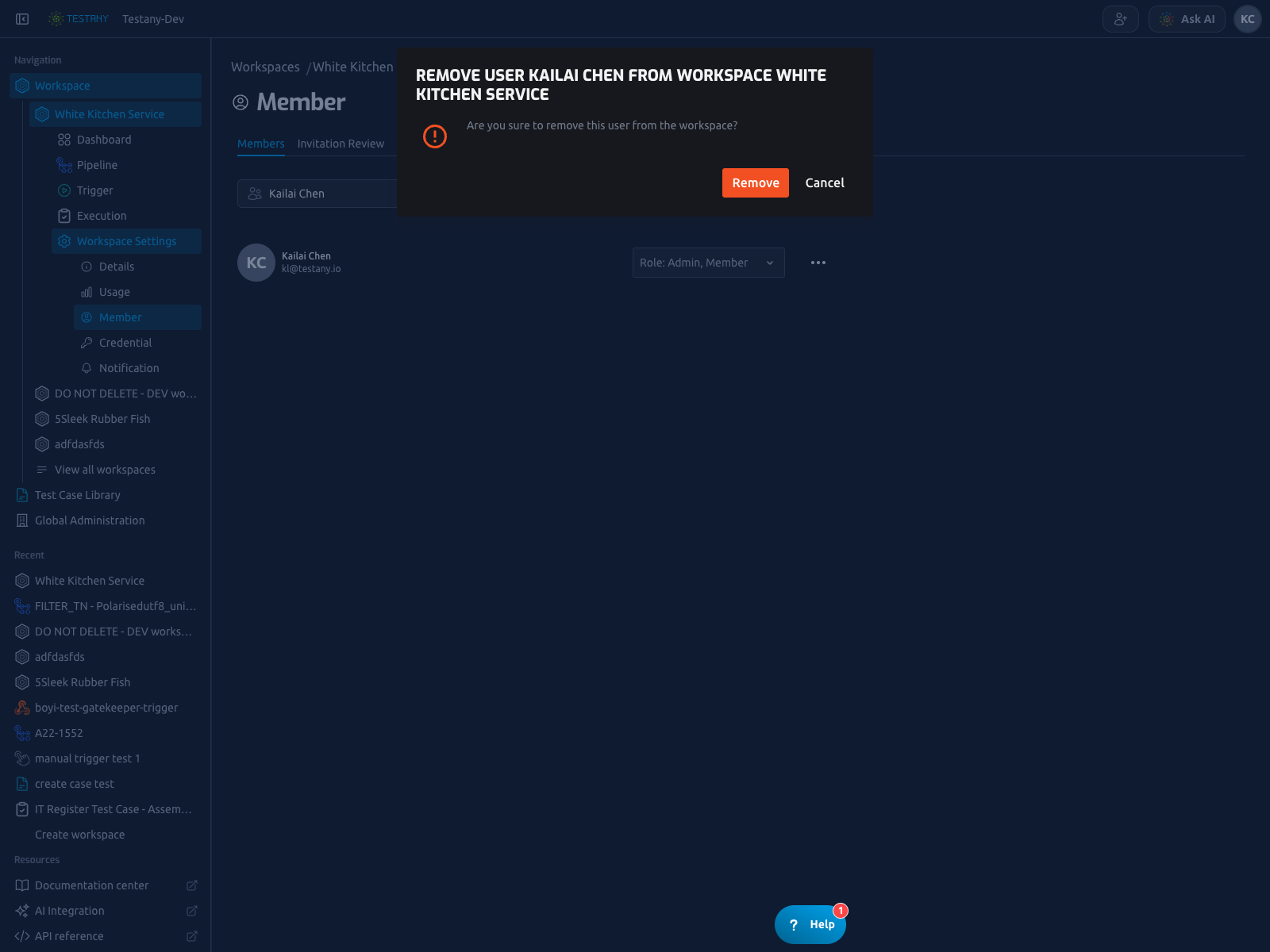This screenshot has height=952, width=1270.
Task: Collapse the sidebar with the panel icon
Action: (22, 19)
